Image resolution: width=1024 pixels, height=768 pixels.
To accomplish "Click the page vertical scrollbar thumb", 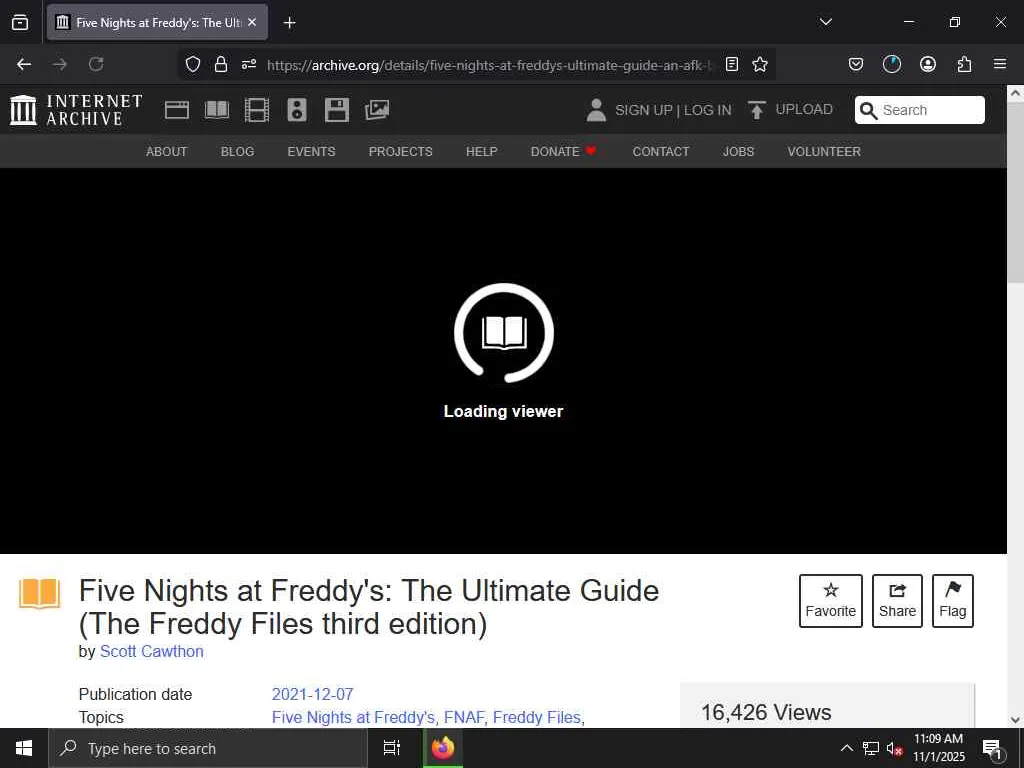I will [x=1016, y=193].
